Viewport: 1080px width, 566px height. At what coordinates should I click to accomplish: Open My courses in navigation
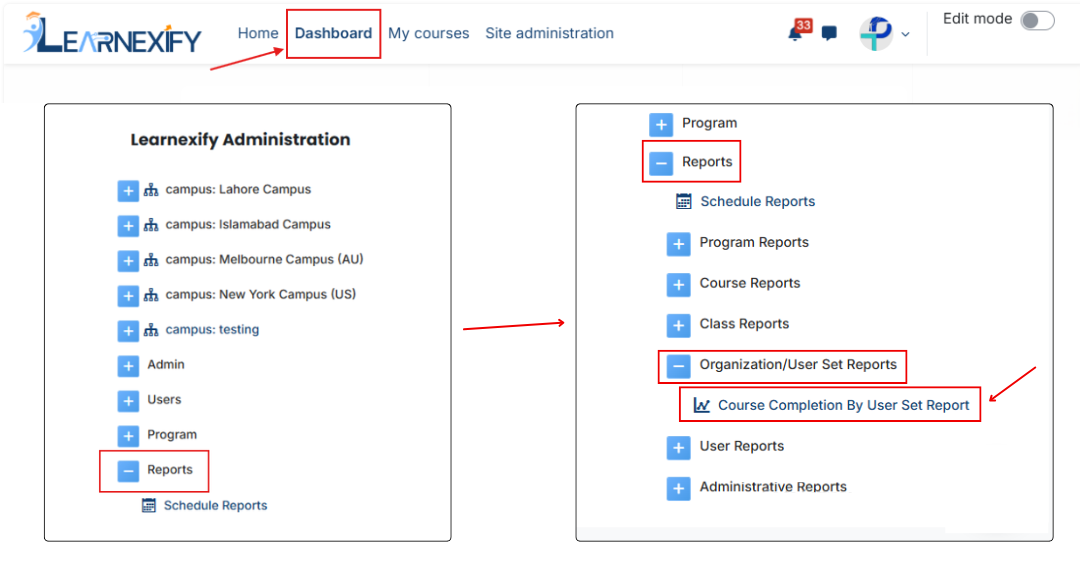[428, 34]
